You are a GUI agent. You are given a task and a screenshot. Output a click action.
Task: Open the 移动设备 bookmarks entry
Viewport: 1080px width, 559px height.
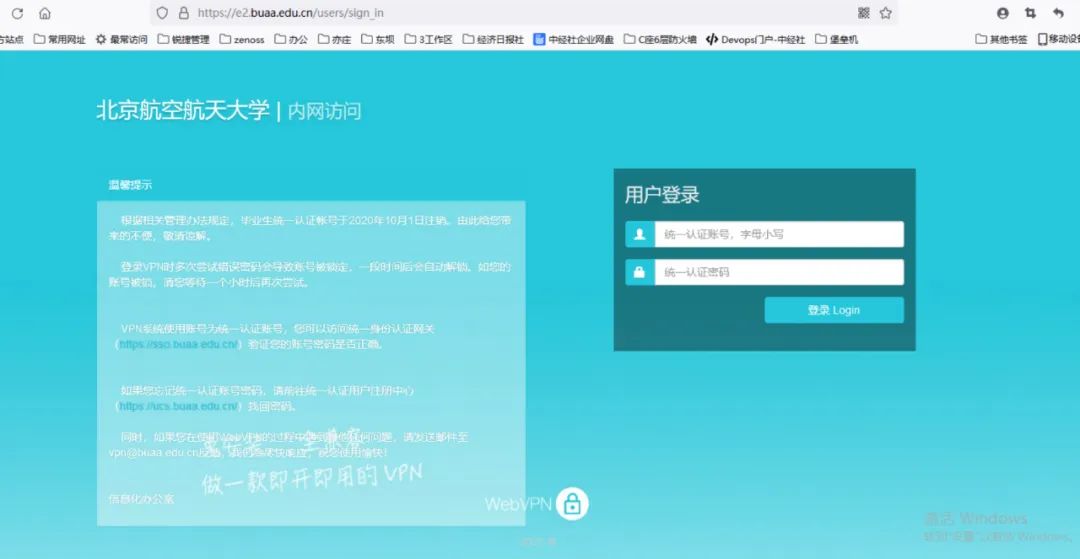[x=1059, y=39]
